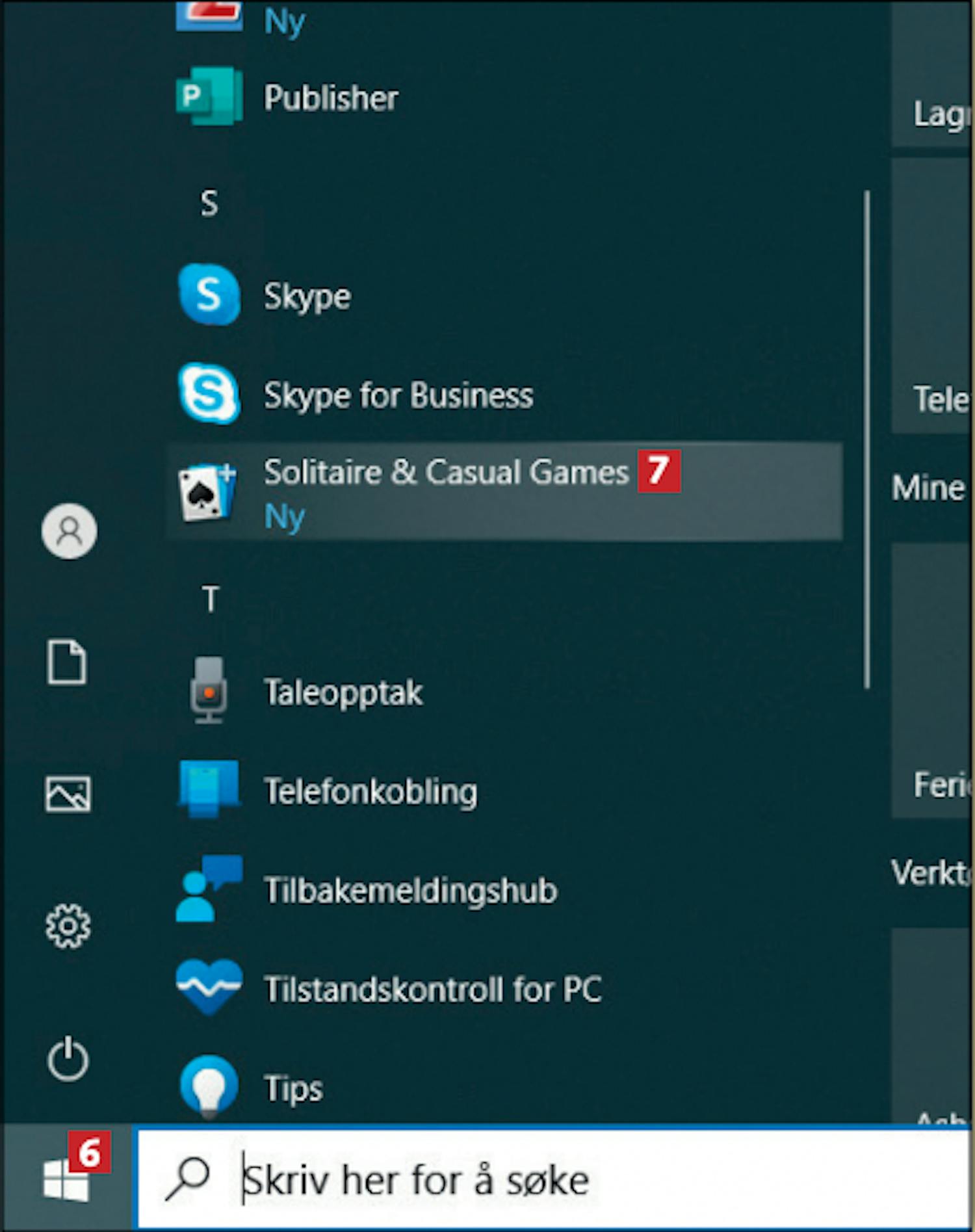Open the user account avatar
975x1232 pixels.
[x=69, y=531]
